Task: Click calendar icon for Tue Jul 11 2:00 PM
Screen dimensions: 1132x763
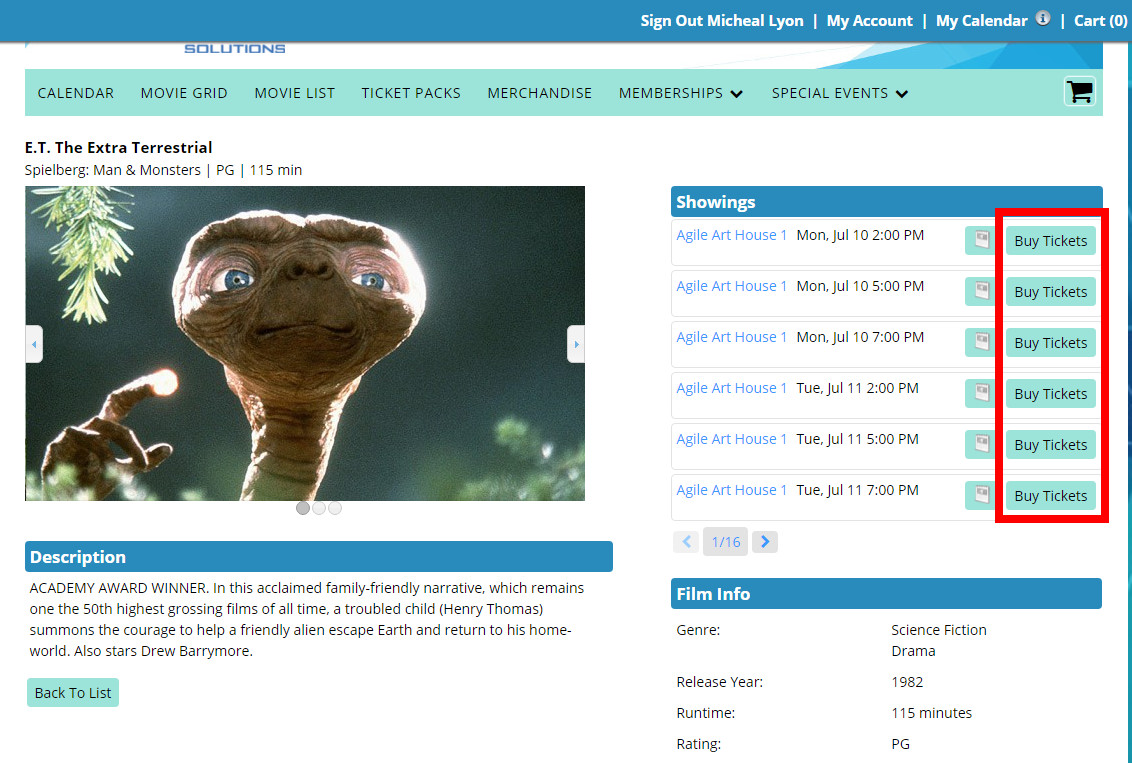Action: tap(980, 393)
